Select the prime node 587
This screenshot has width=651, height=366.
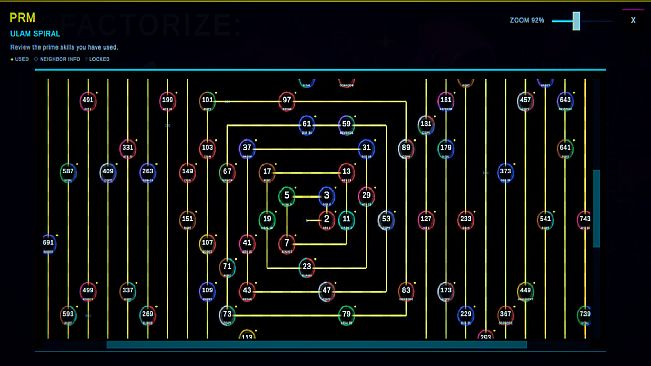point(68,173)
